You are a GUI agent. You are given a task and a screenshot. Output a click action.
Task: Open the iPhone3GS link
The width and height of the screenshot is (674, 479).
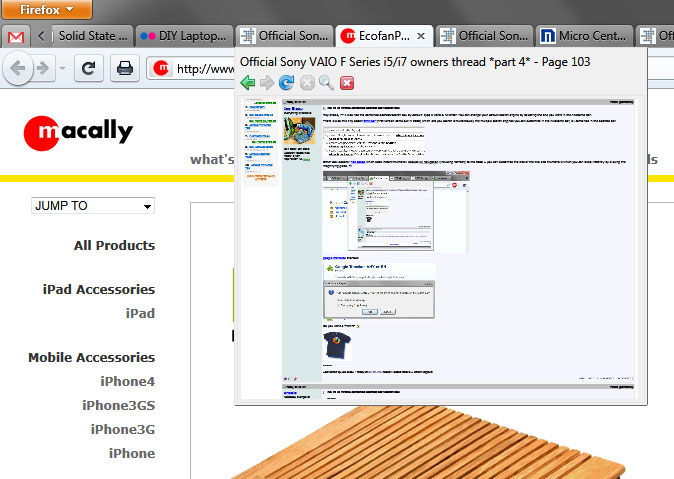119,405
